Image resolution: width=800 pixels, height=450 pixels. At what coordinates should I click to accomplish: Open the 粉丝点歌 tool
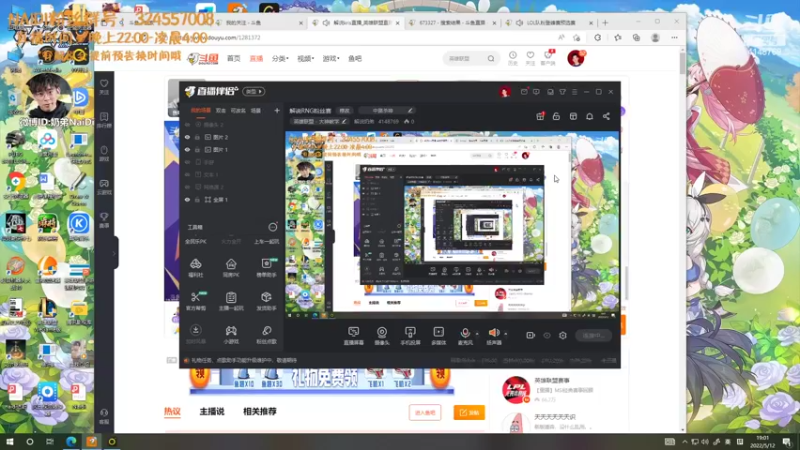coord(266,335)
